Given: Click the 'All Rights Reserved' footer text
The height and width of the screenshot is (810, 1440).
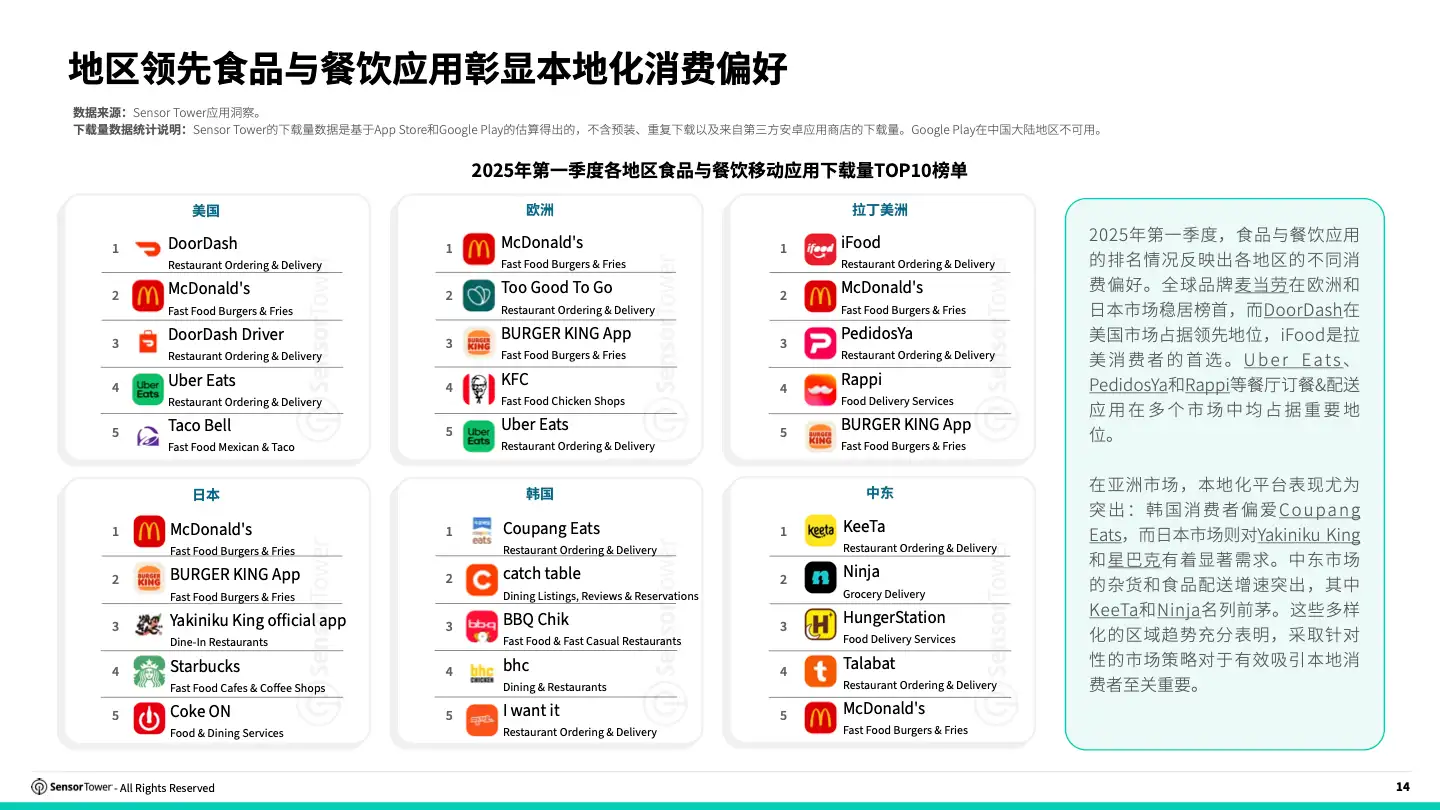Looking at the screenshot, I should click(167, 788).
